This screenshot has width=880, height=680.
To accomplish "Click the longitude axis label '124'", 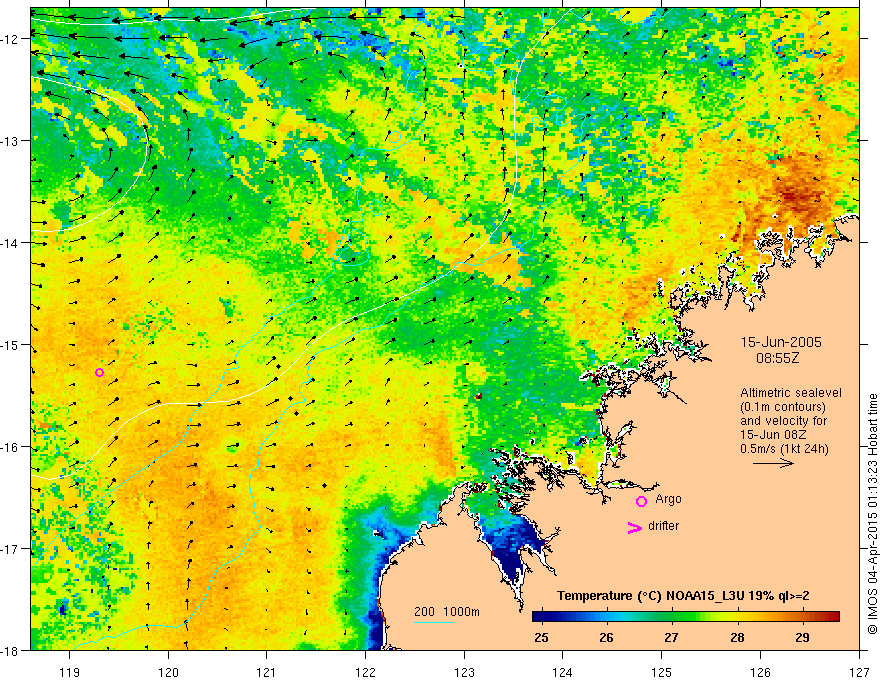I will pos(563,672).
